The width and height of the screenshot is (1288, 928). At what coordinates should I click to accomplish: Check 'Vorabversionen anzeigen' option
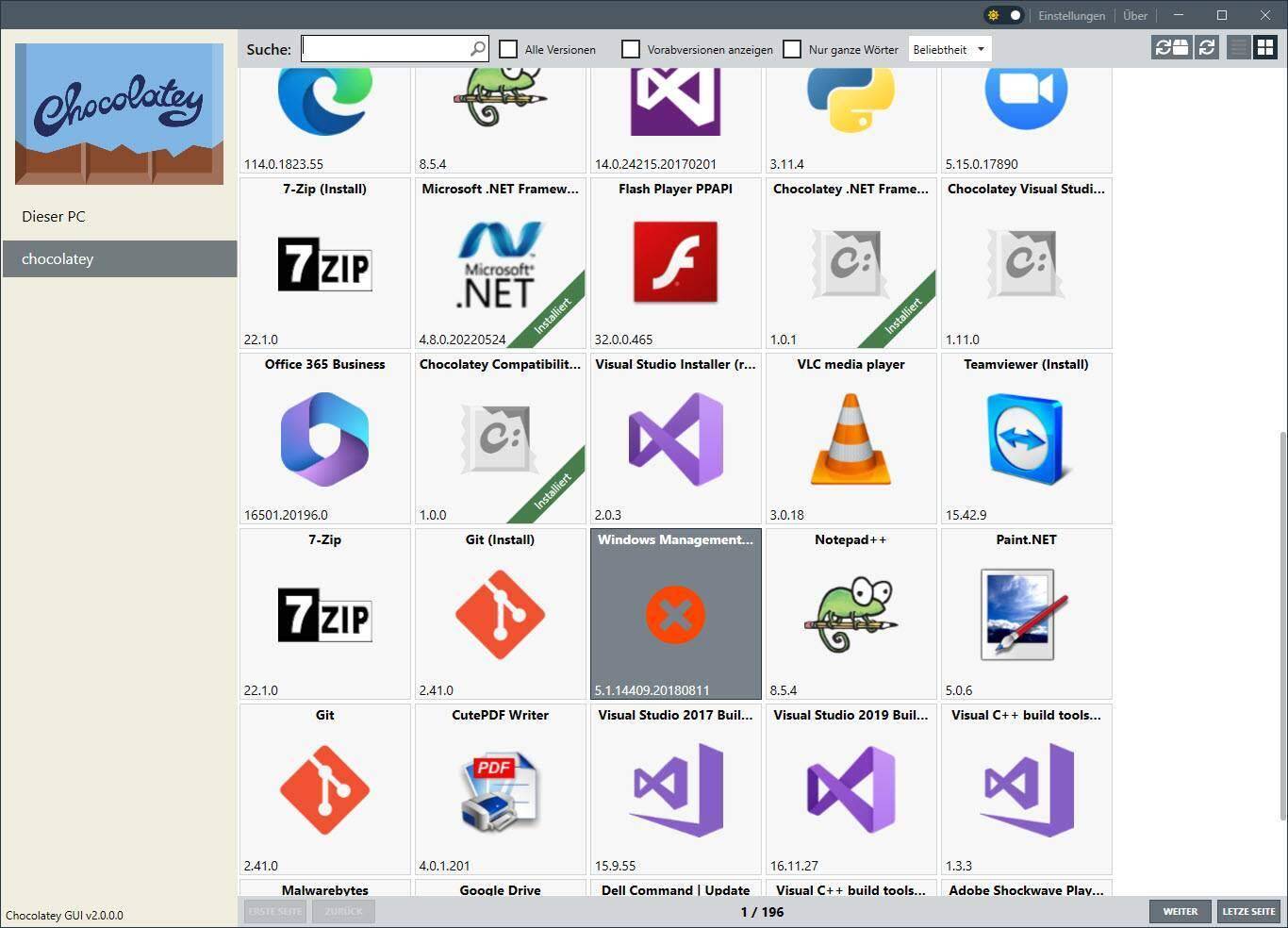pos(631,49)
